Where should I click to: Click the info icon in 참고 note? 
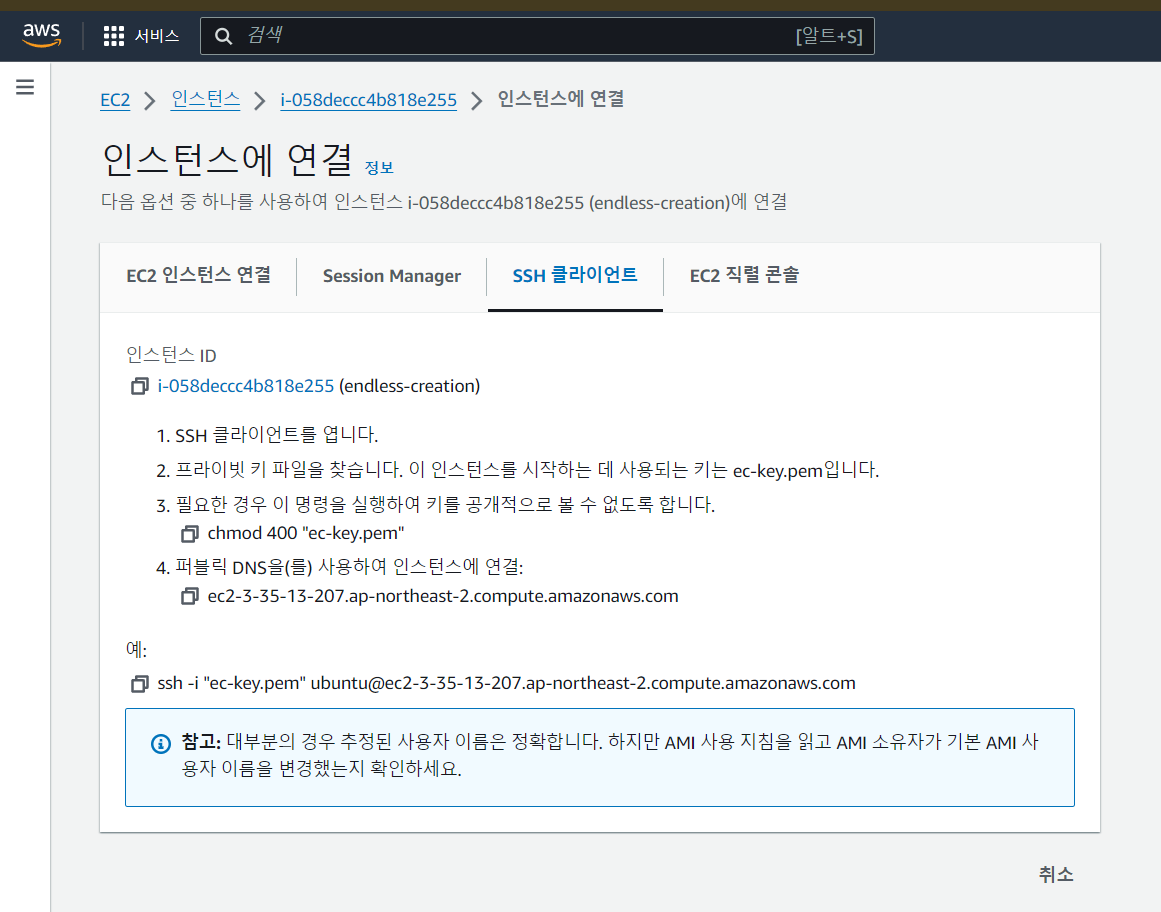[161, 743]
